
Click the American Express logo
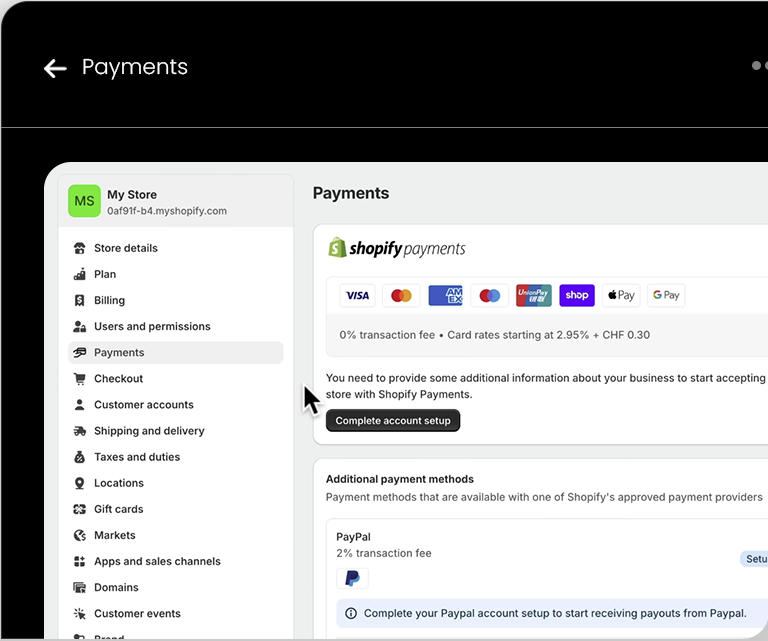[445, 295]
